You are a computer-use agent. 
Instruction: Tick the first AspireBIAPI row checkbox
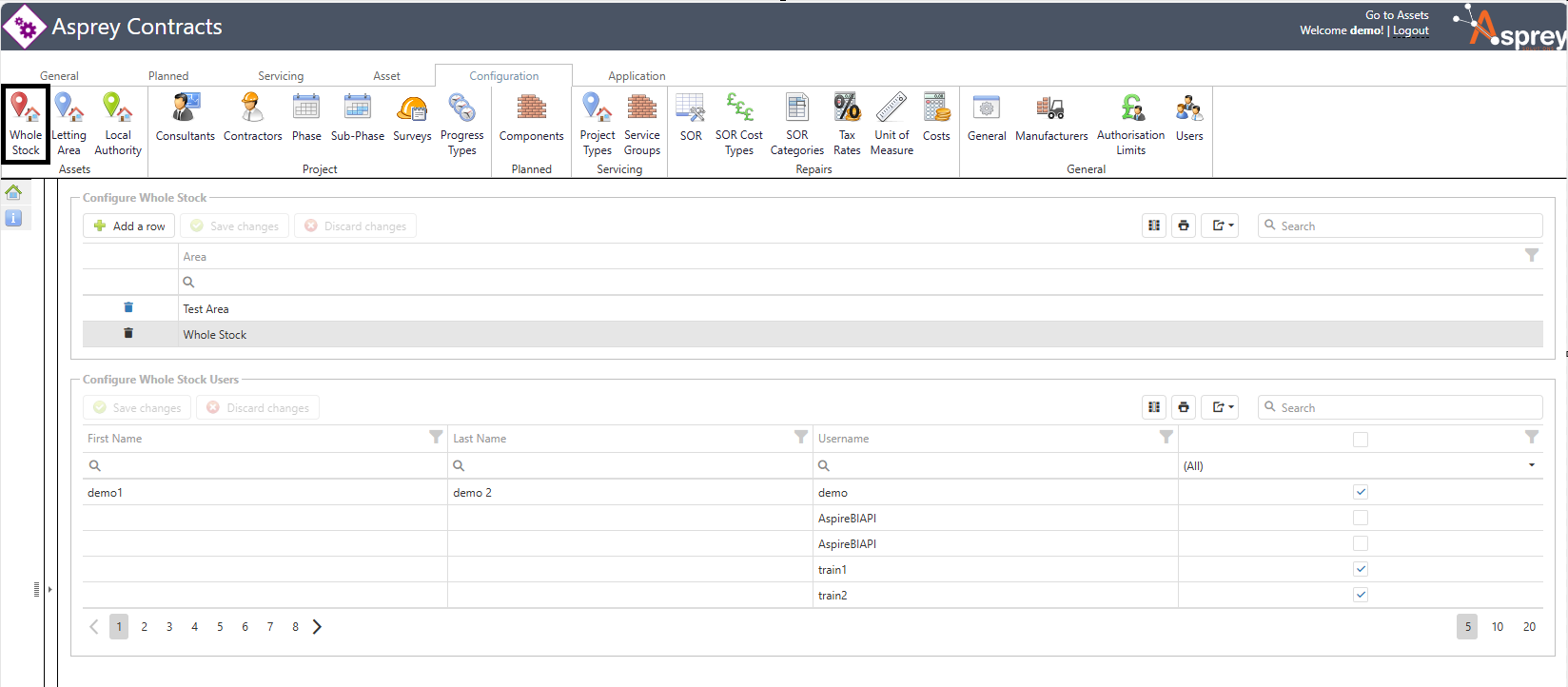(1361, 518)
